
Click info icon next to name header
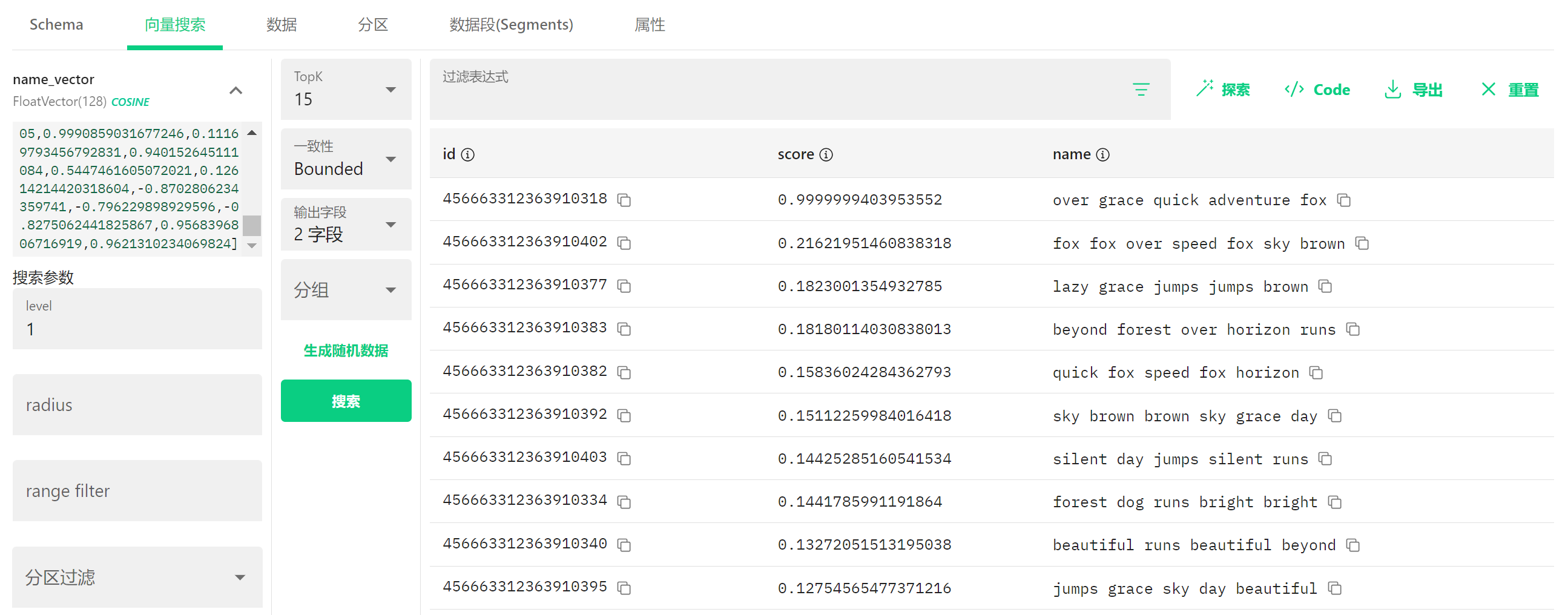click(1102, 155)
